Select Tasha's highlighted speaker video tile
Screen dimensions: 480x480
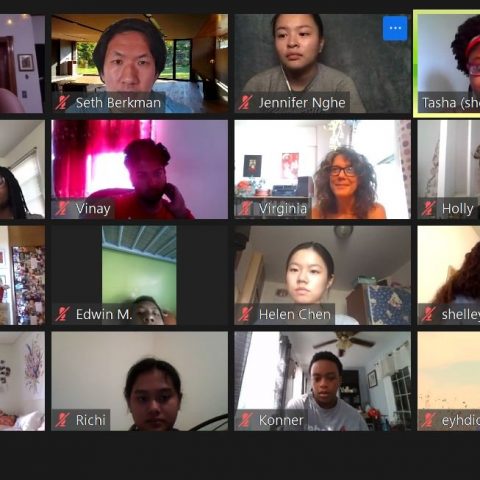pos(448,63)
